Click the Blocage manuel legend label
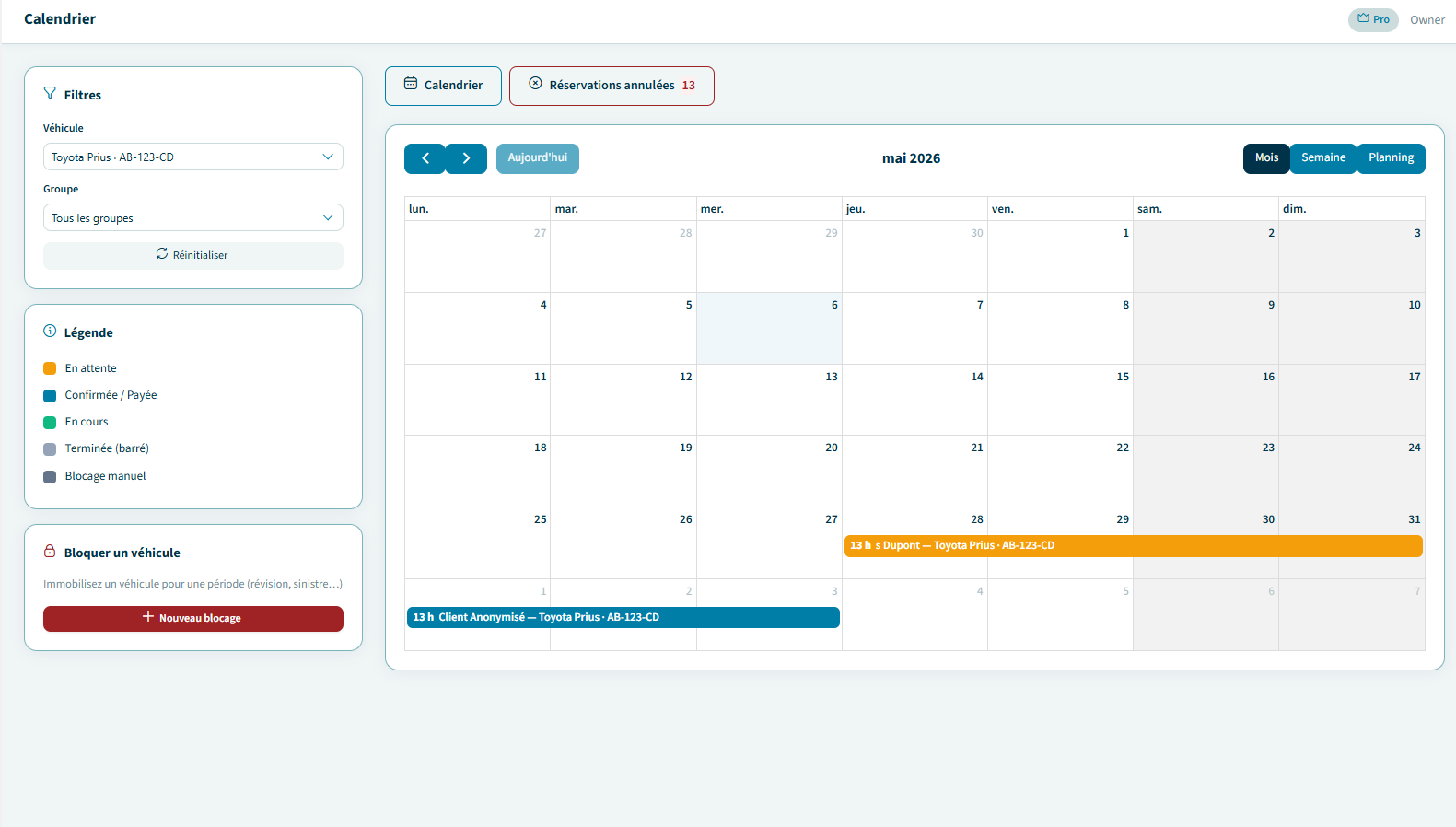This screenshot has height=827, width=1456. click(105, 476)
